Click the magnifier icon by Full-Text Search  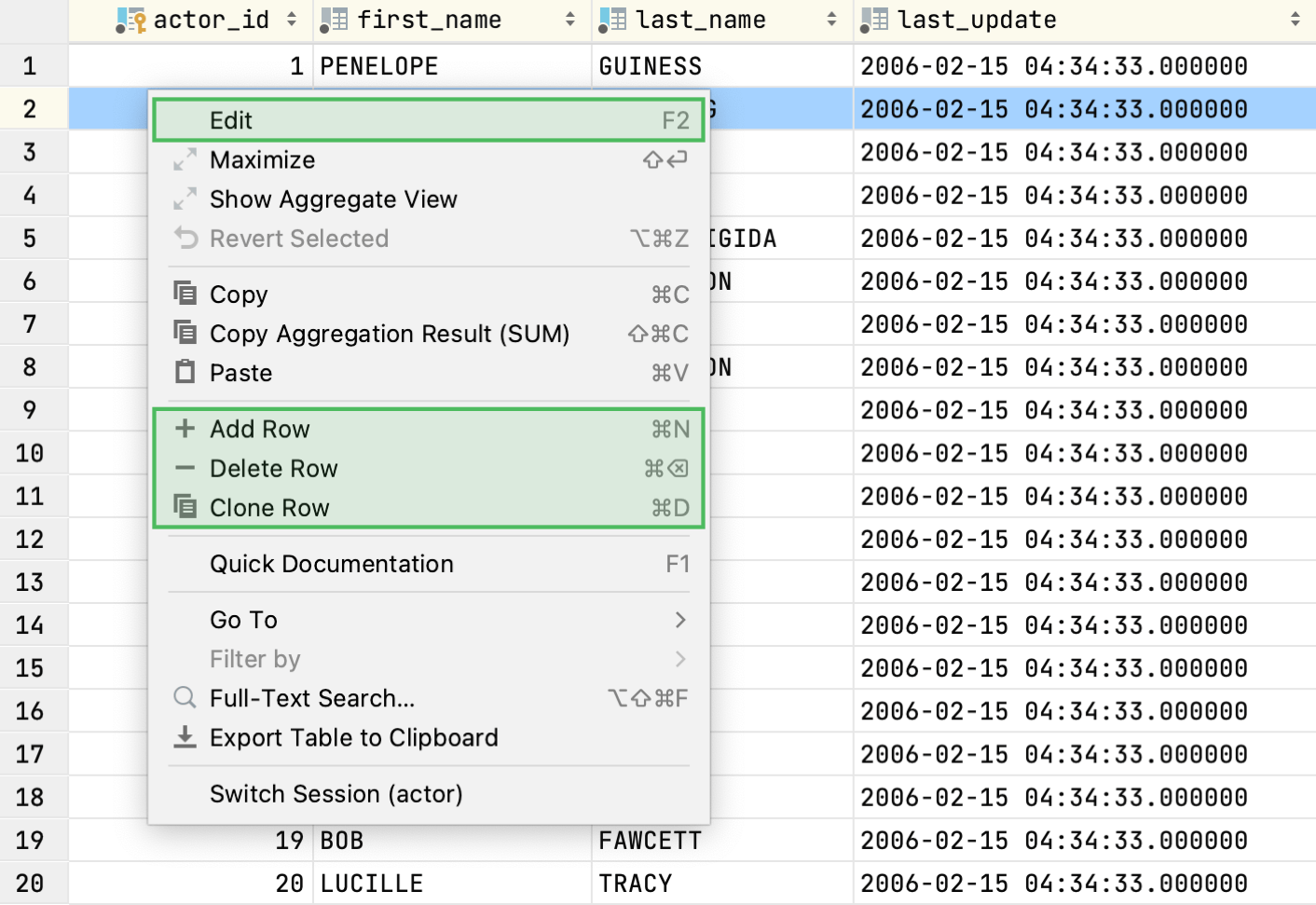click(x=184, y=698)
